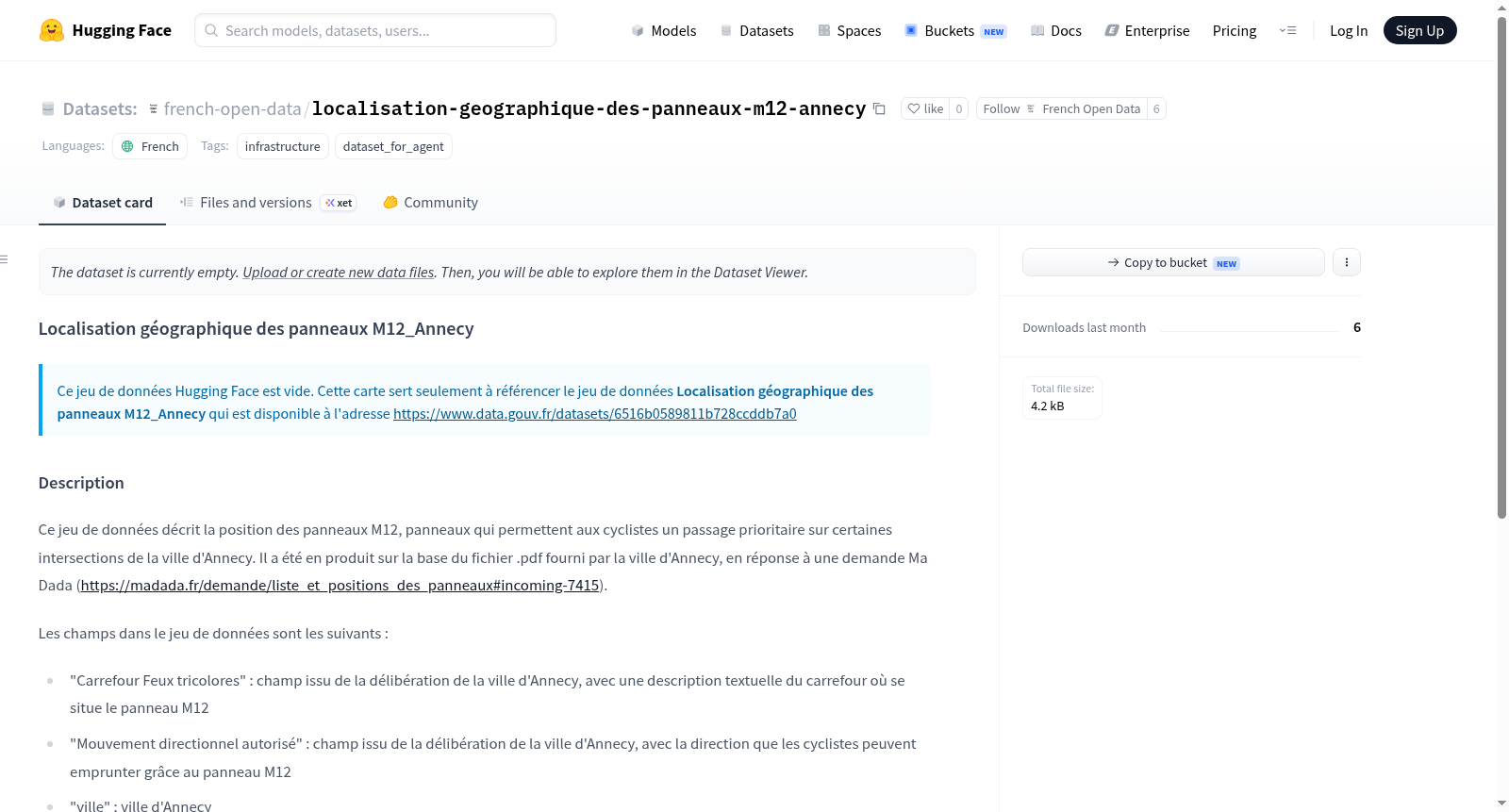Screen dimensions: 1509x812
Task: Click the Datasets stack icon before the breadcrumb
Action: point(48,108)
